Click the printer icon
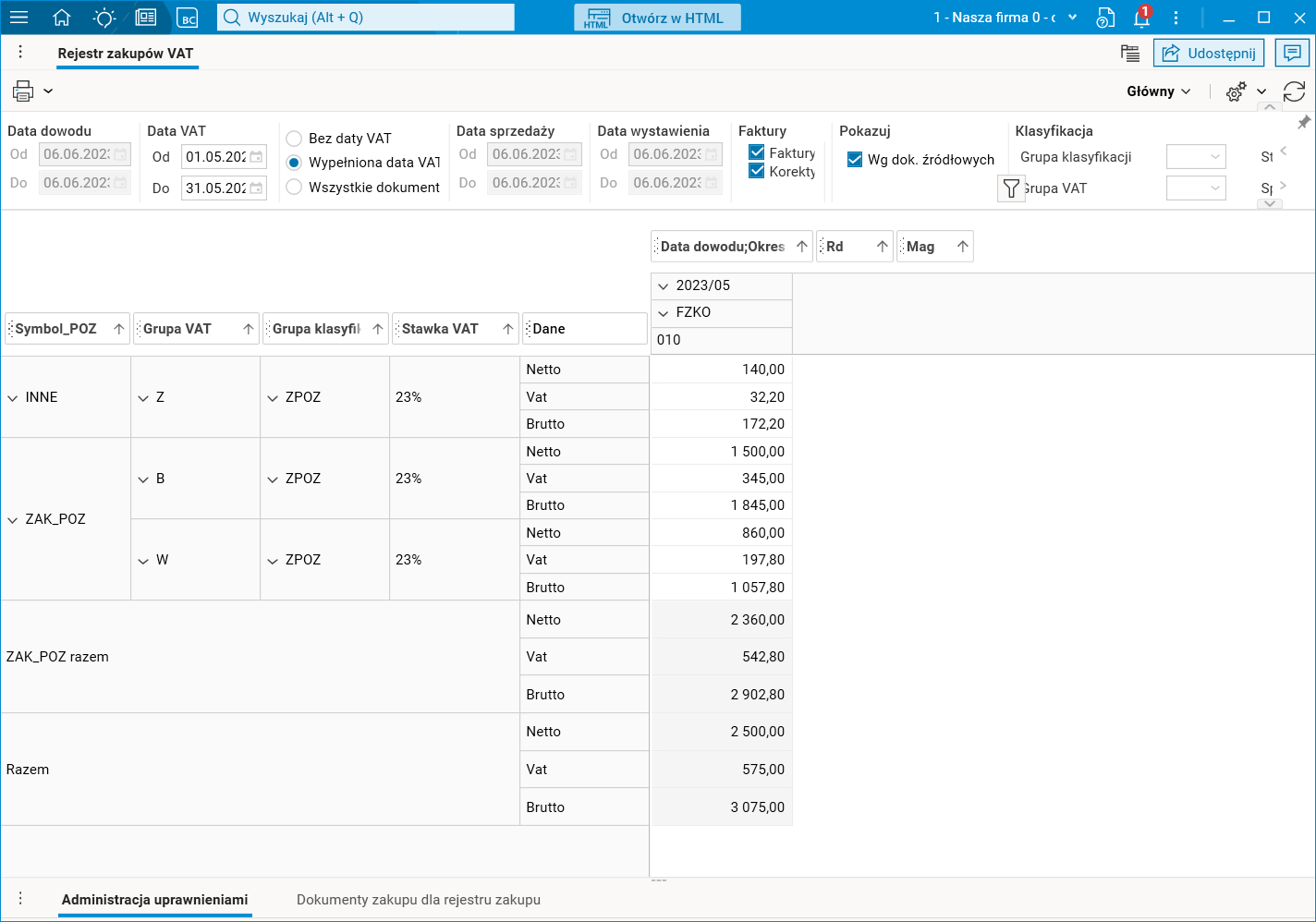The width and height of the screenshot is (1316, 922). [x=23, y=91]
